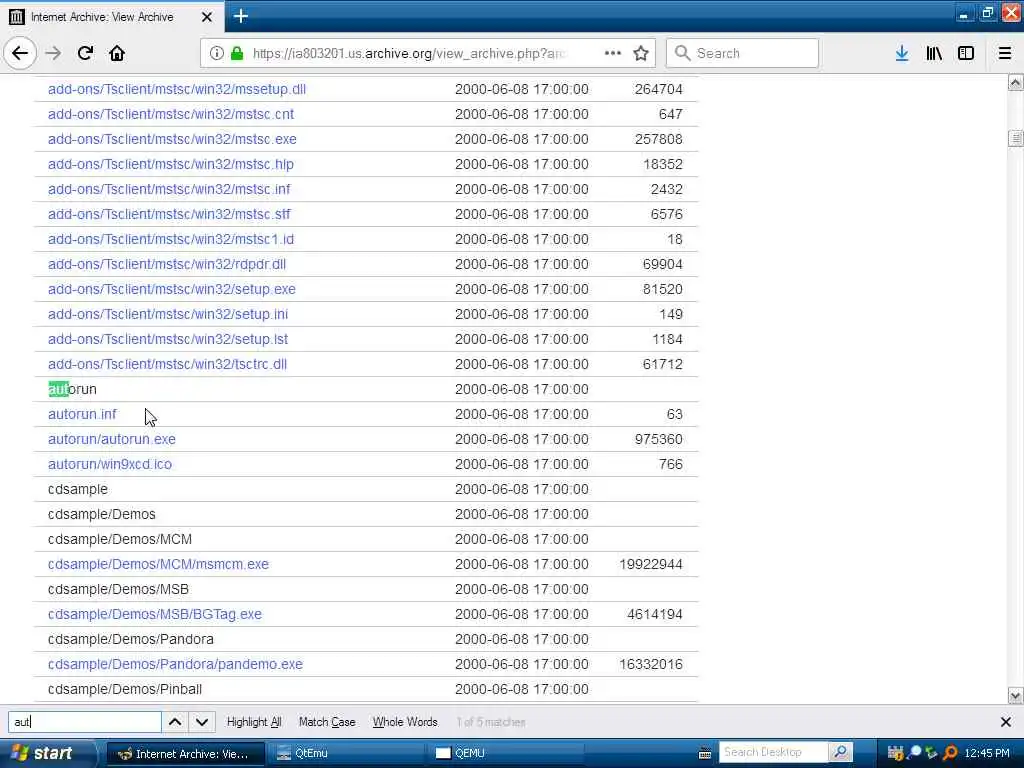Image resolution: width=1024 pixels, height=768 pixels.
Task: Reload the current page
Action: click(x=85, y=53)
